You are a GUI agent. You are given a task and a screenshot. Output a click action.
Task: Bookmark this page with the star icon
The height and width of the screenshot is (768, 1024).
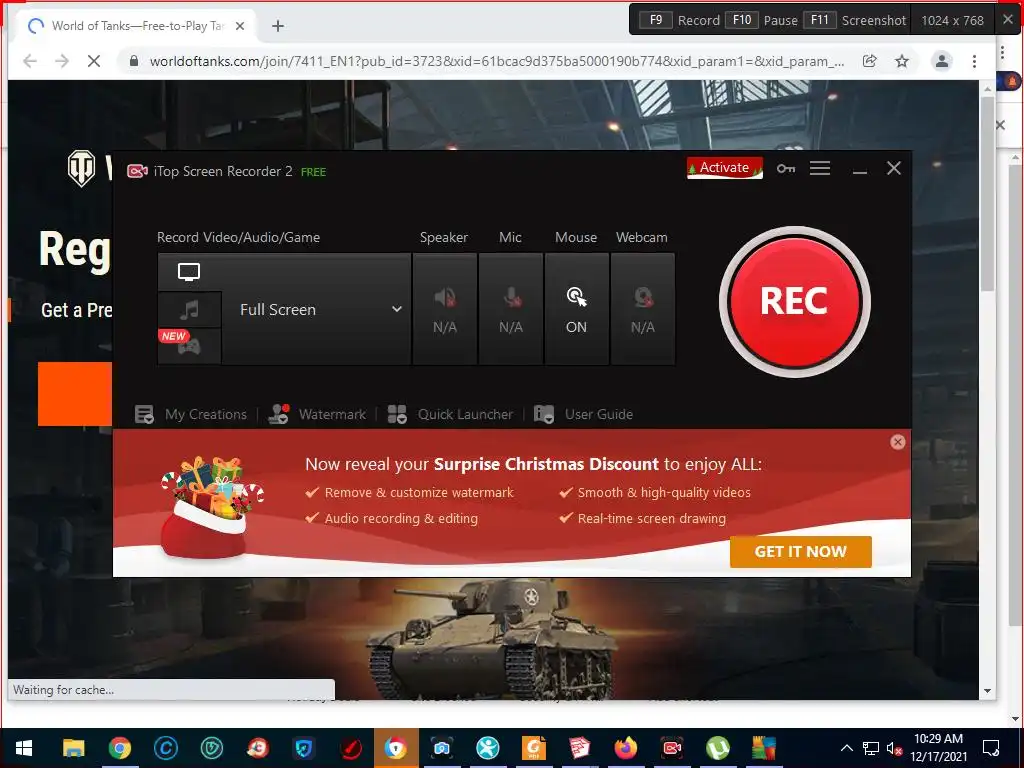coord(902,61)
